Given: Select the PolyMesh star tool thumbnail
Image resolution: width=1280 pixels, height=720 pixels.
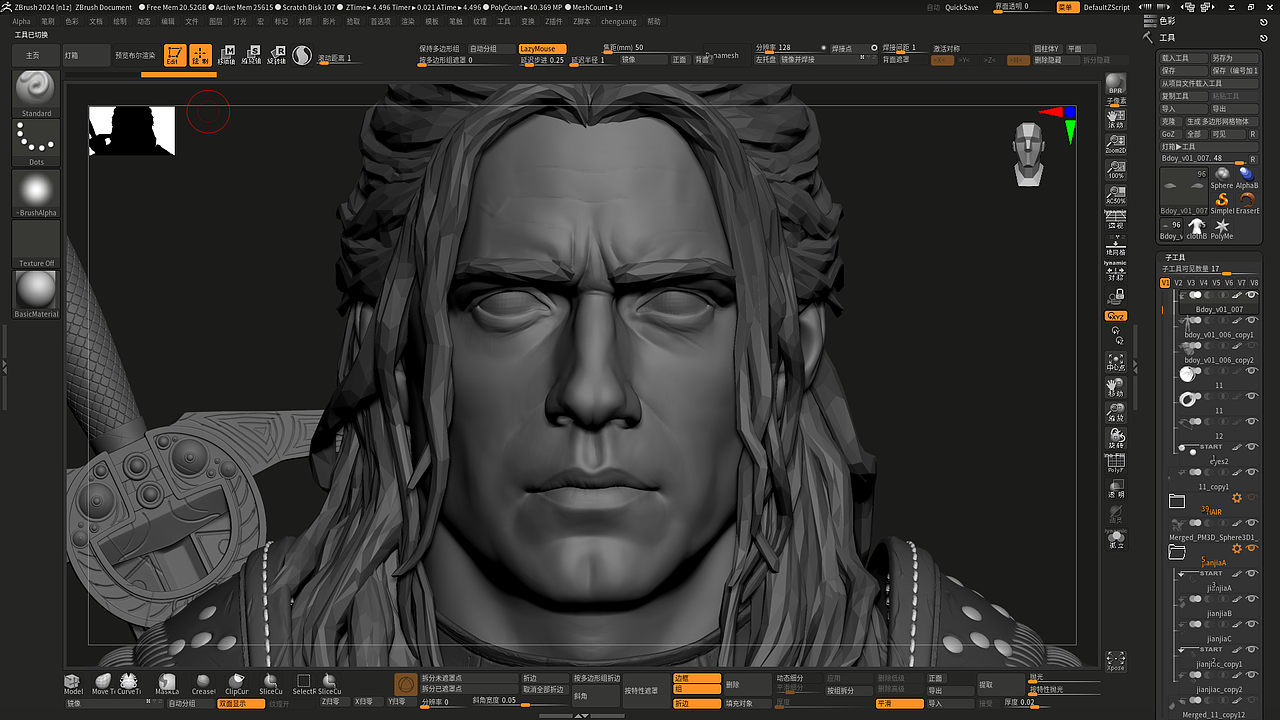Looking at the screenshot, I should [x=1222, y=229].
